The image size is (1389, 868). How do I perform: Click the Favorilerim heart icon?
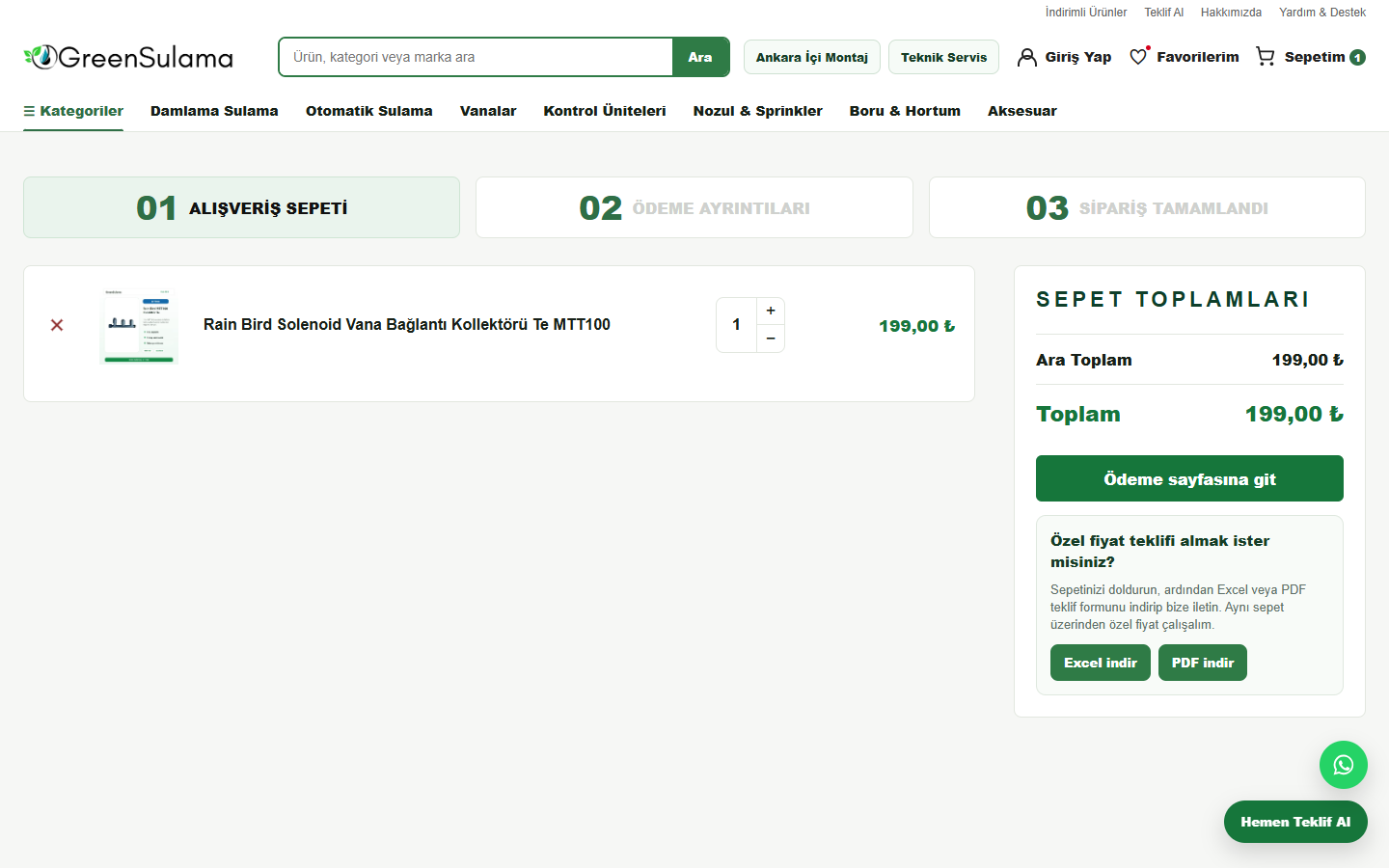click(1139, 57)
